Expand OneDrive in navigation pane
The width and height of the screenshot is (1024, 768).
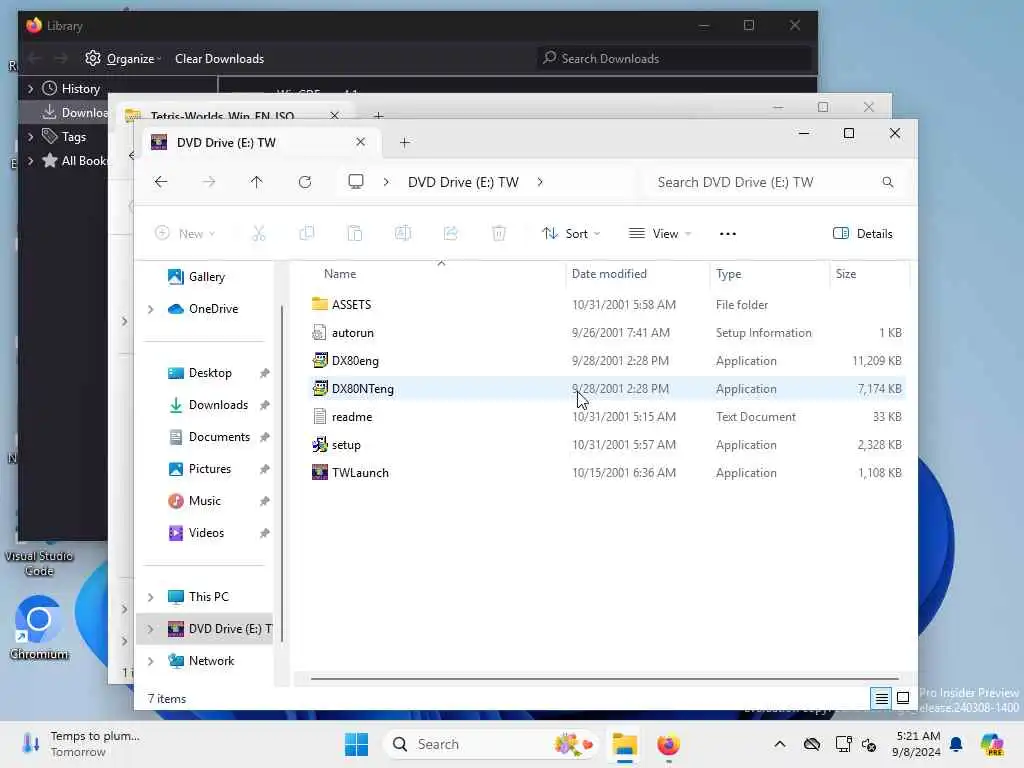pos(151,309)
